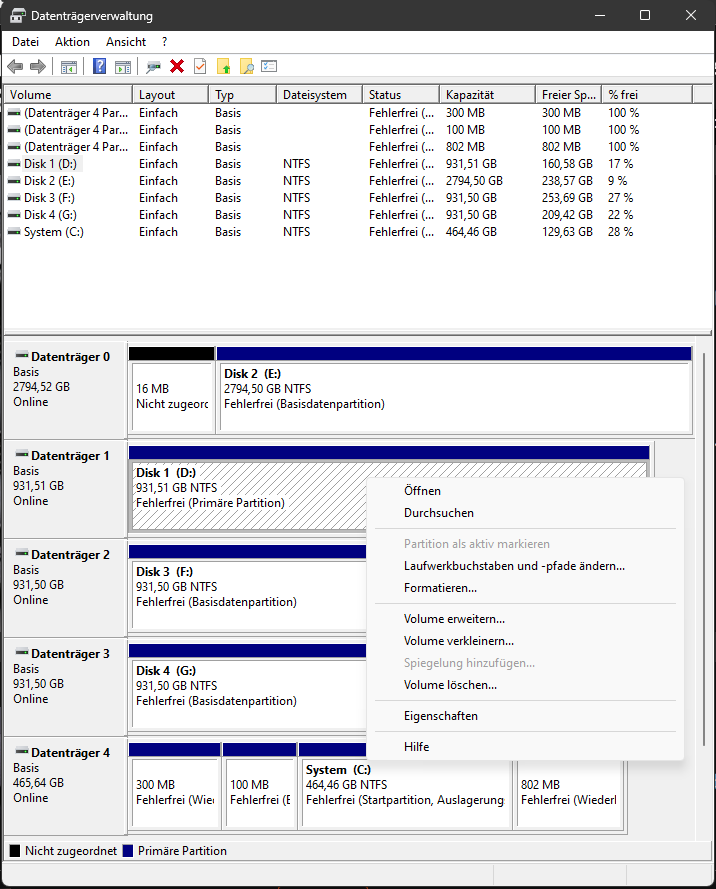
Task: Click the 2794,50 GB capacity cell
Action: tap(474, 181)
